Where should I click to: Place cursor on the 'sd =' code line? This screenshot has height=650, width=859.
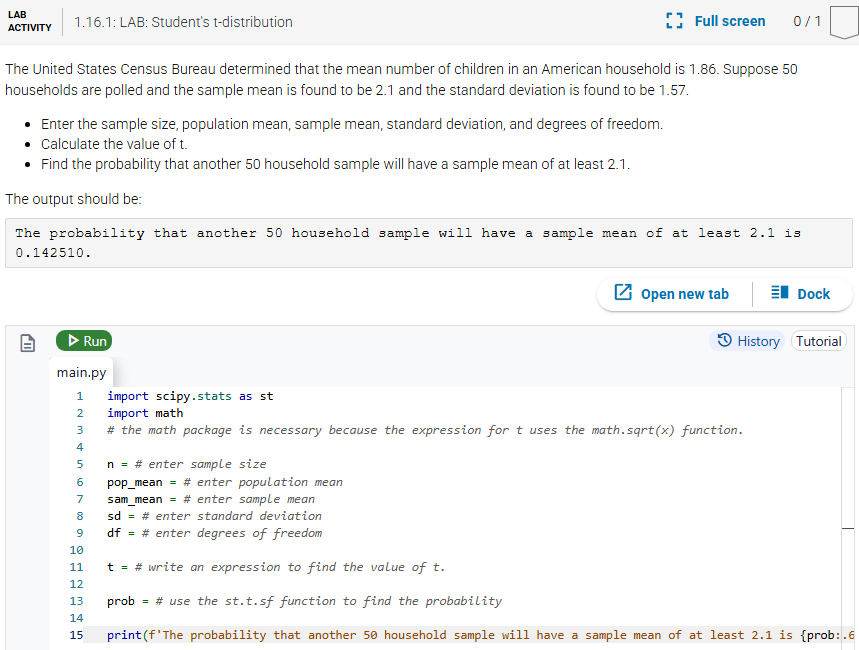point(214,516)
